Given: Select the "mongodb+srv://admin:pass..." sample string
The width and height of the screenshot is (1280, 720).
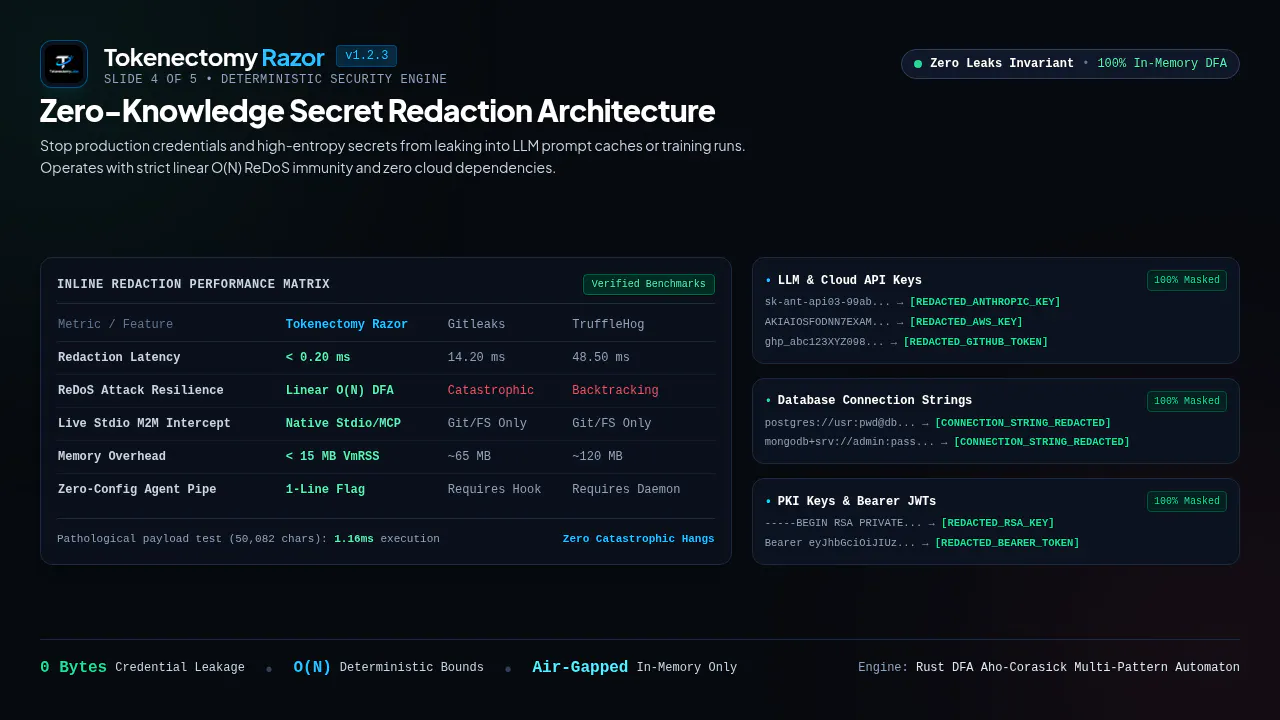Looking at the screenshot, I should (850, 442).
